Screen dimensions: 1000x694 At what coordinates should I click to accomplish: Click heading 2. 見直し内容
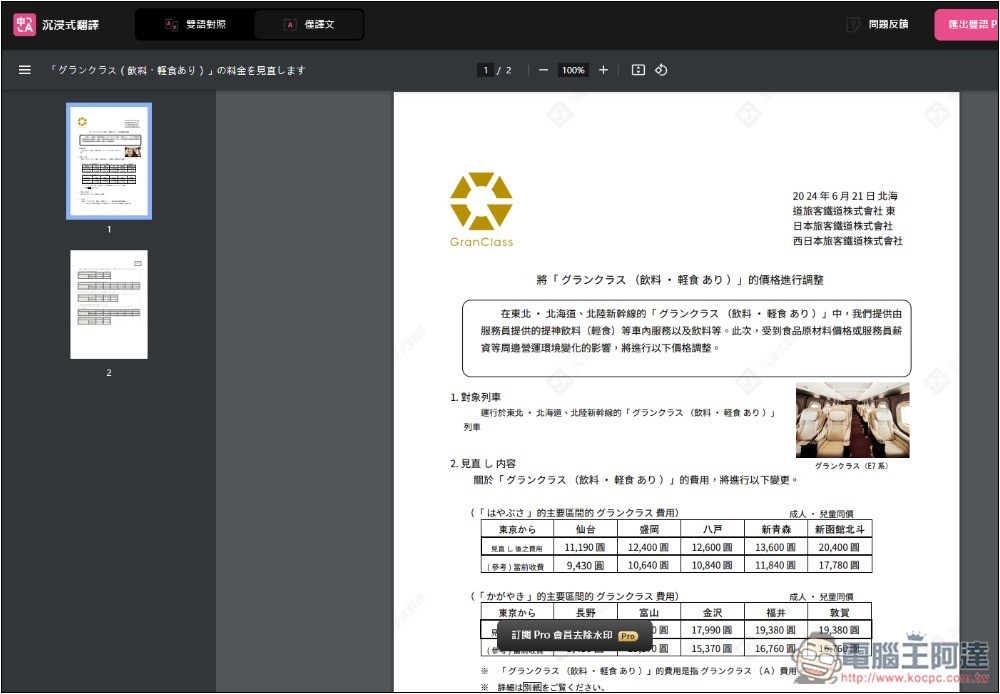tap(483, 464)
